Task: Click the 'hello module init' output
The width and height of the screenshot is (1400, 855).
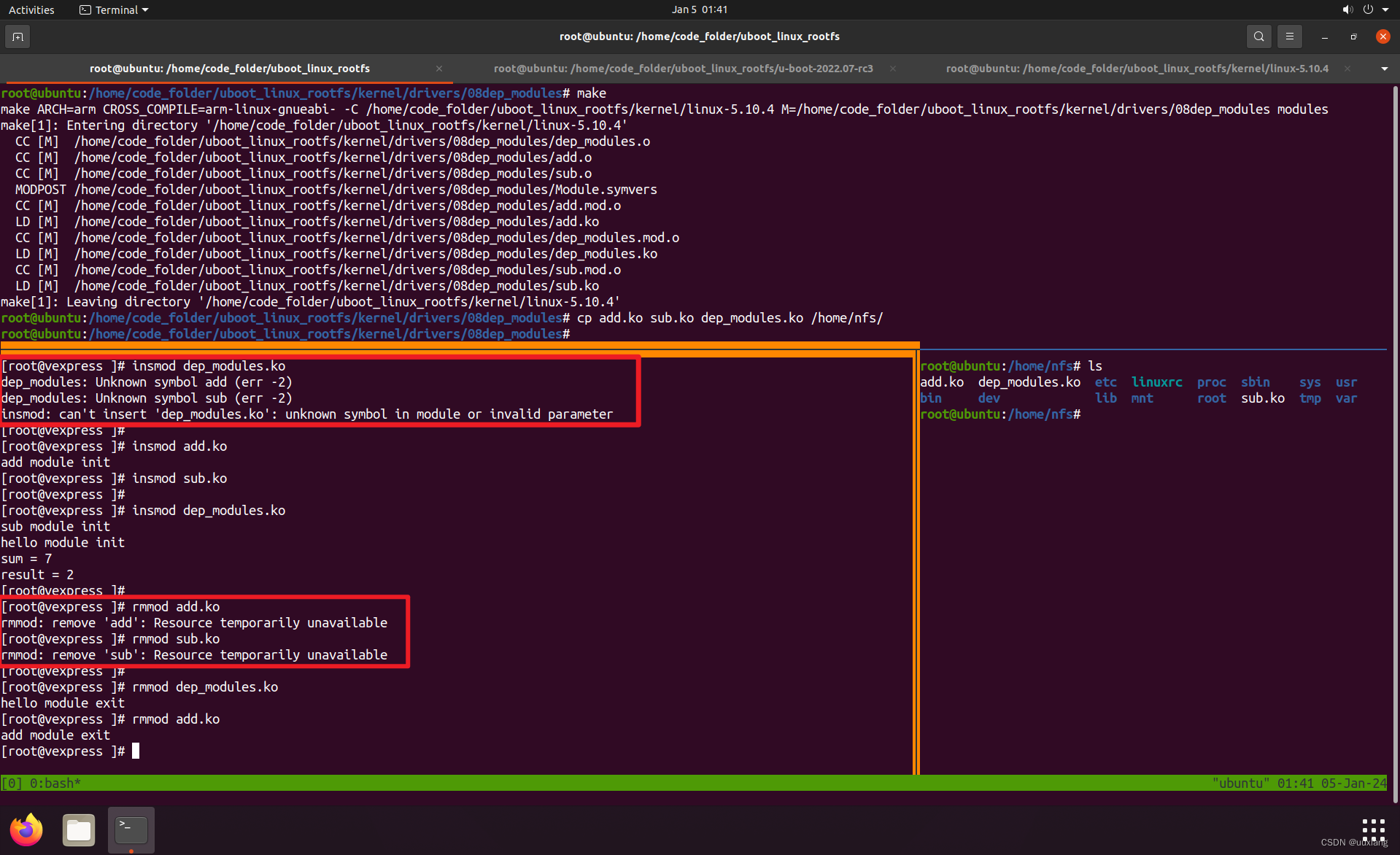Action: point(63,543)
